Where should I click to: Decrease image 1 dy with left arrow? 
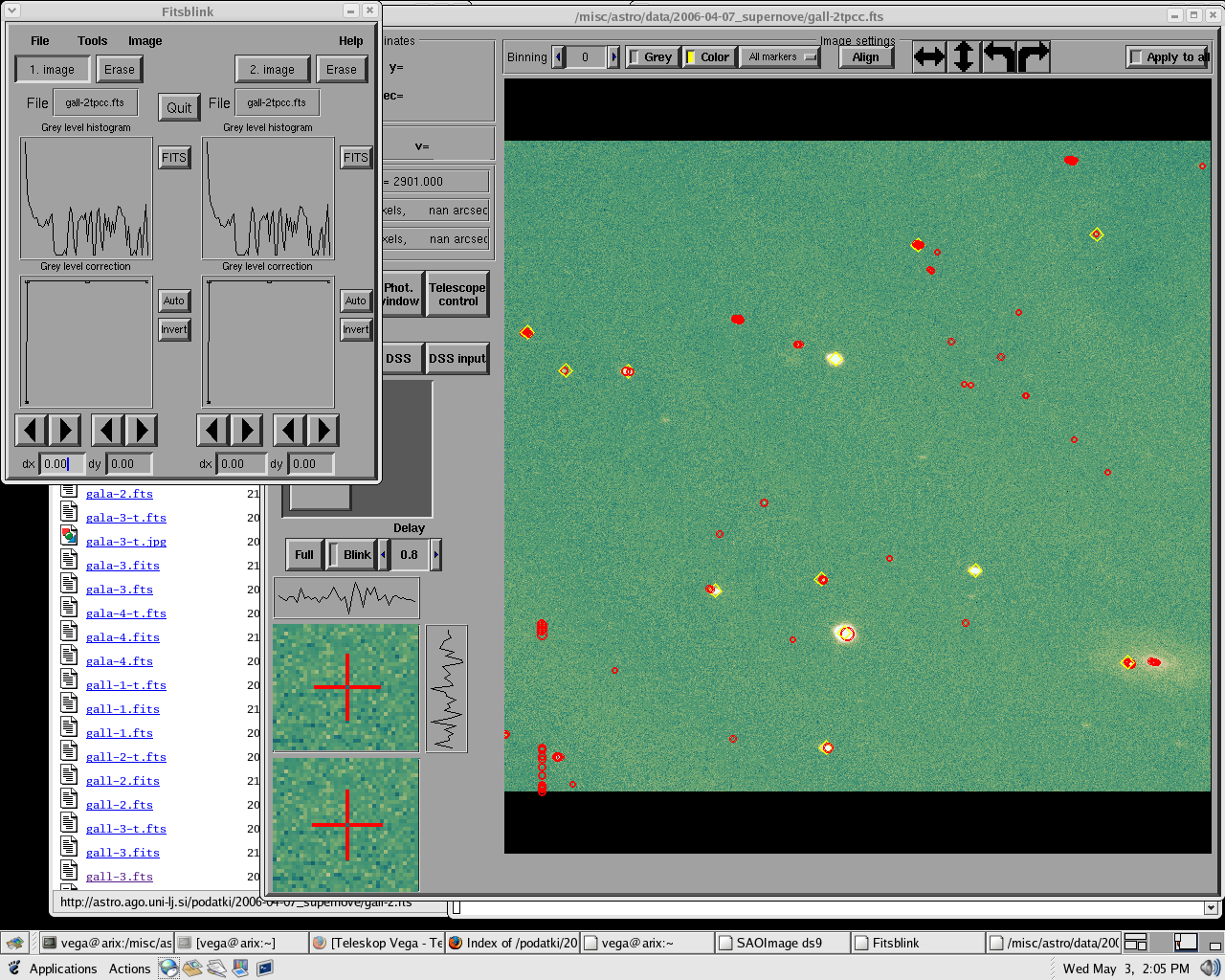[107, 431]
